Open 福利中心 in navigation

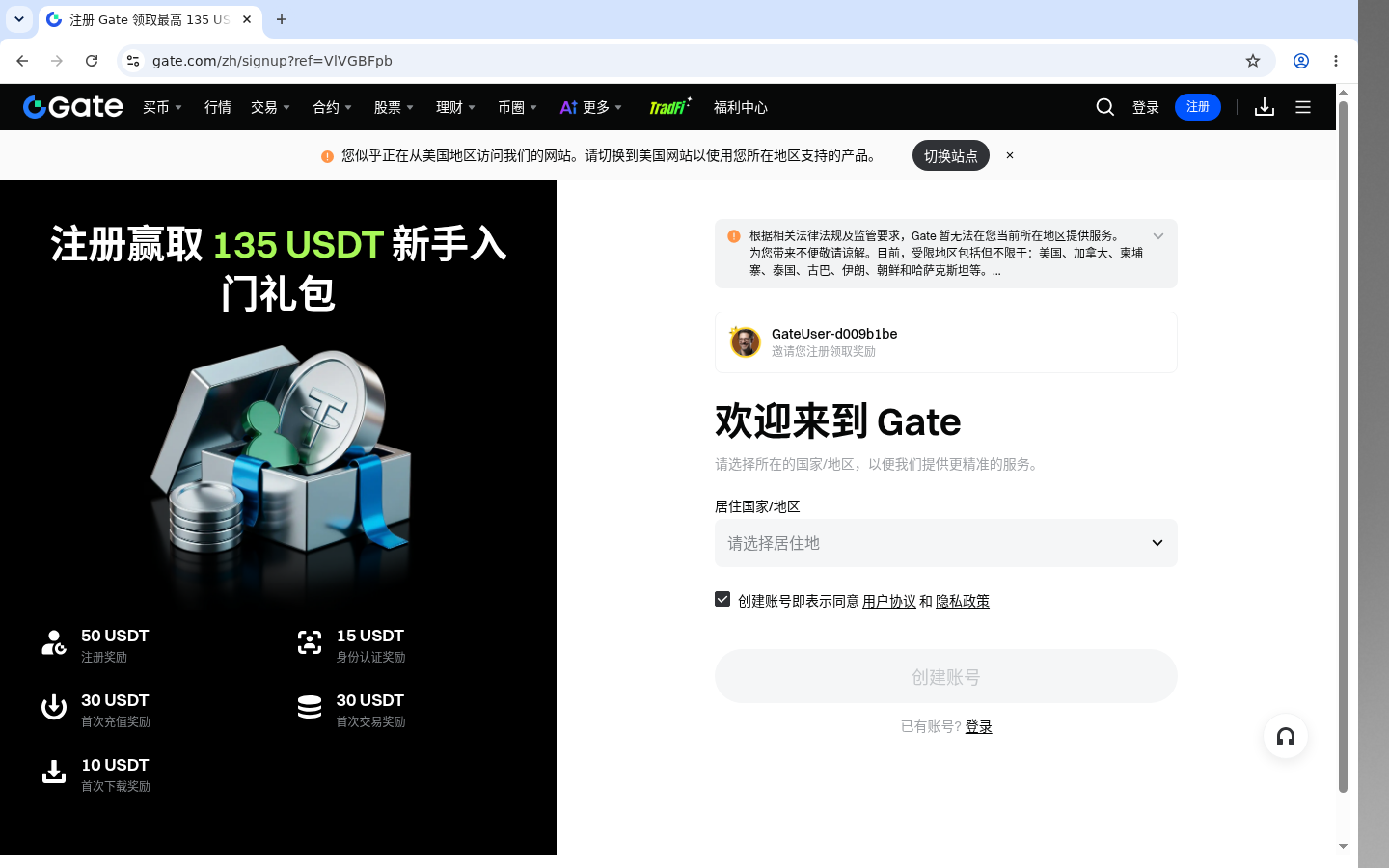(741, 107)
